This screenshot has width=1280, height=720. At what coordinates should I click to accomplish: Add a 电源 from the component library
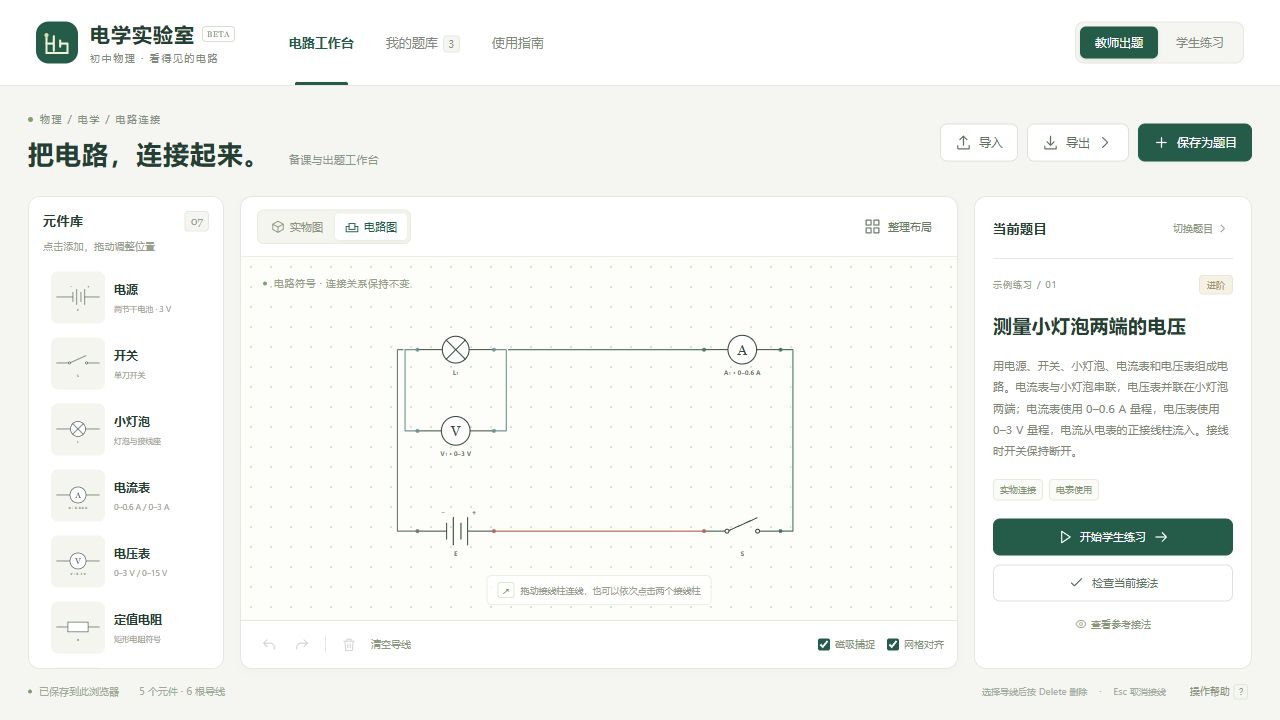(126, 298)
